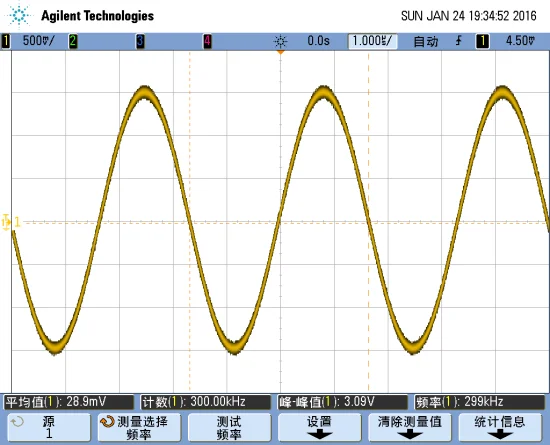Viewport: 550px width, 445px height.
Task: Click the 自动 trigger mode label
Action: tap(426, 41)
